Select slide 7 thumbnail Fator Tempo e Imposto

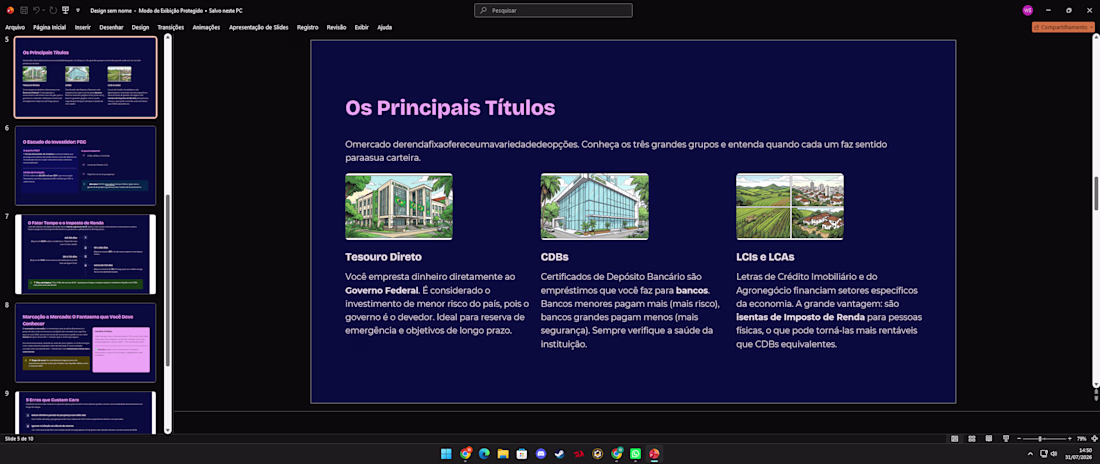[x=86, y=254]
